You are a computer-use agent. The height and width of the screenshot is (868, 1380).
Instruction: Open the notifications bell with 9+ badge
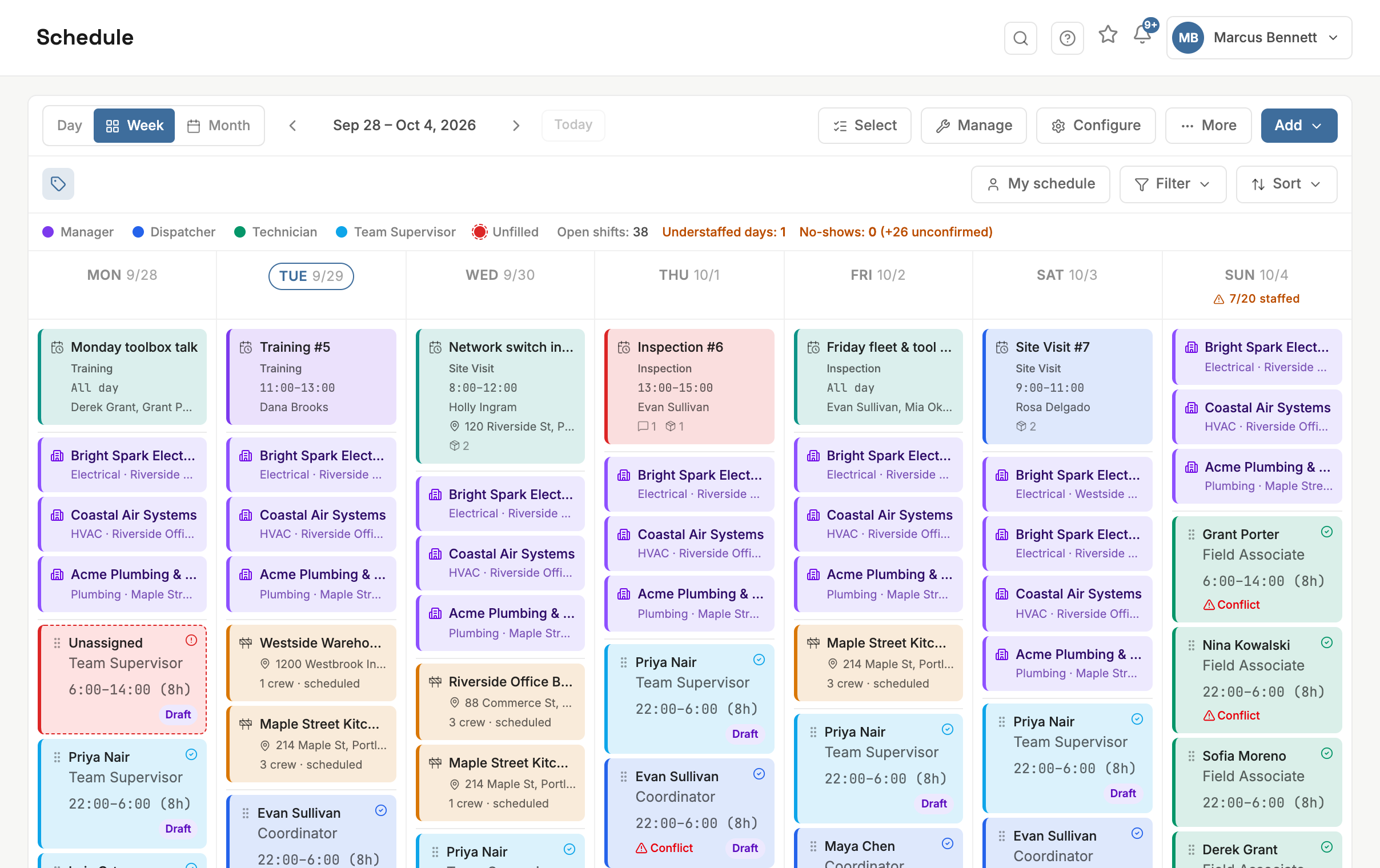tap(1144, 34)
